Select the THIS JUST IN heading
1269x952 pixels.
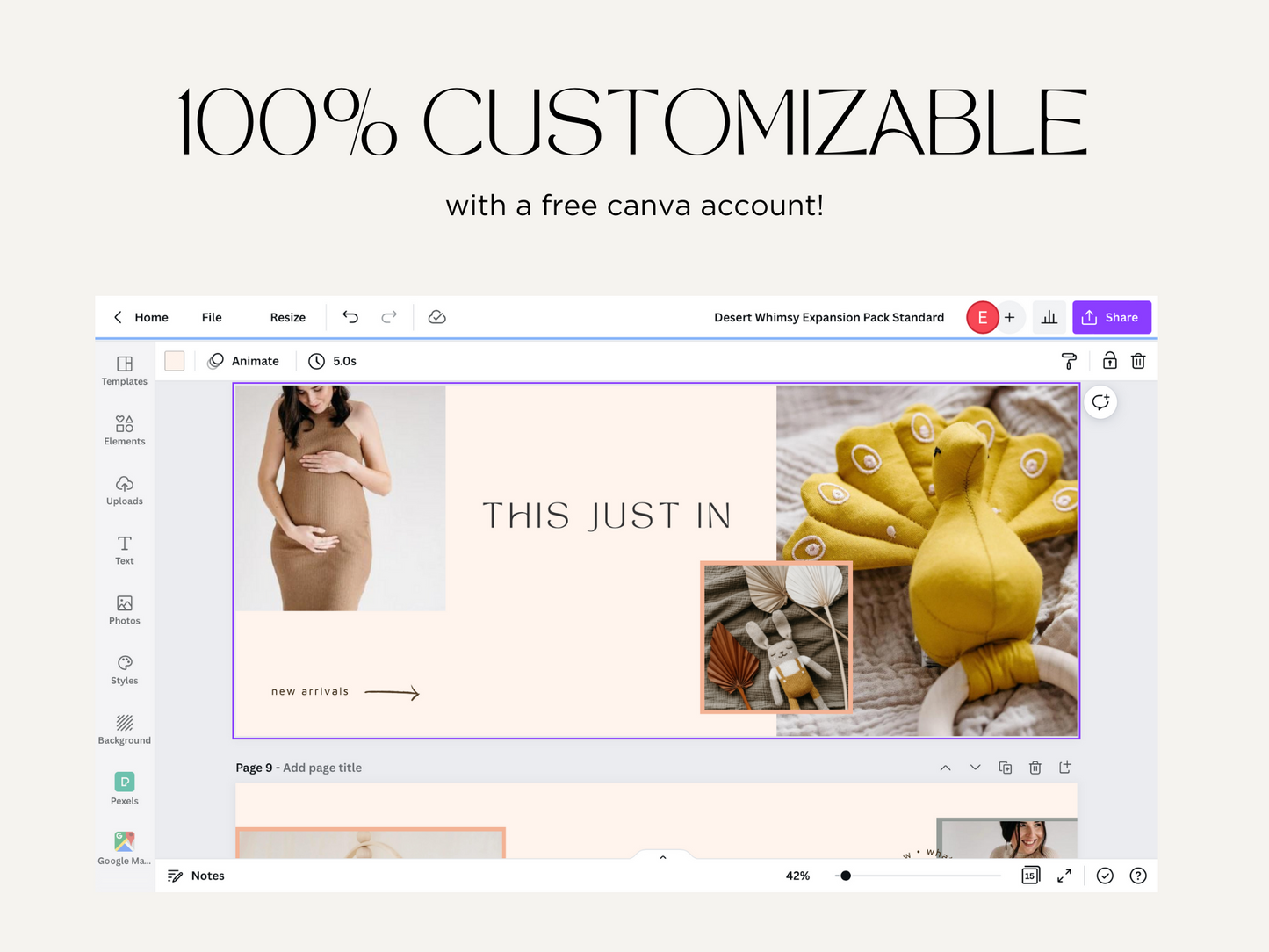607,516
